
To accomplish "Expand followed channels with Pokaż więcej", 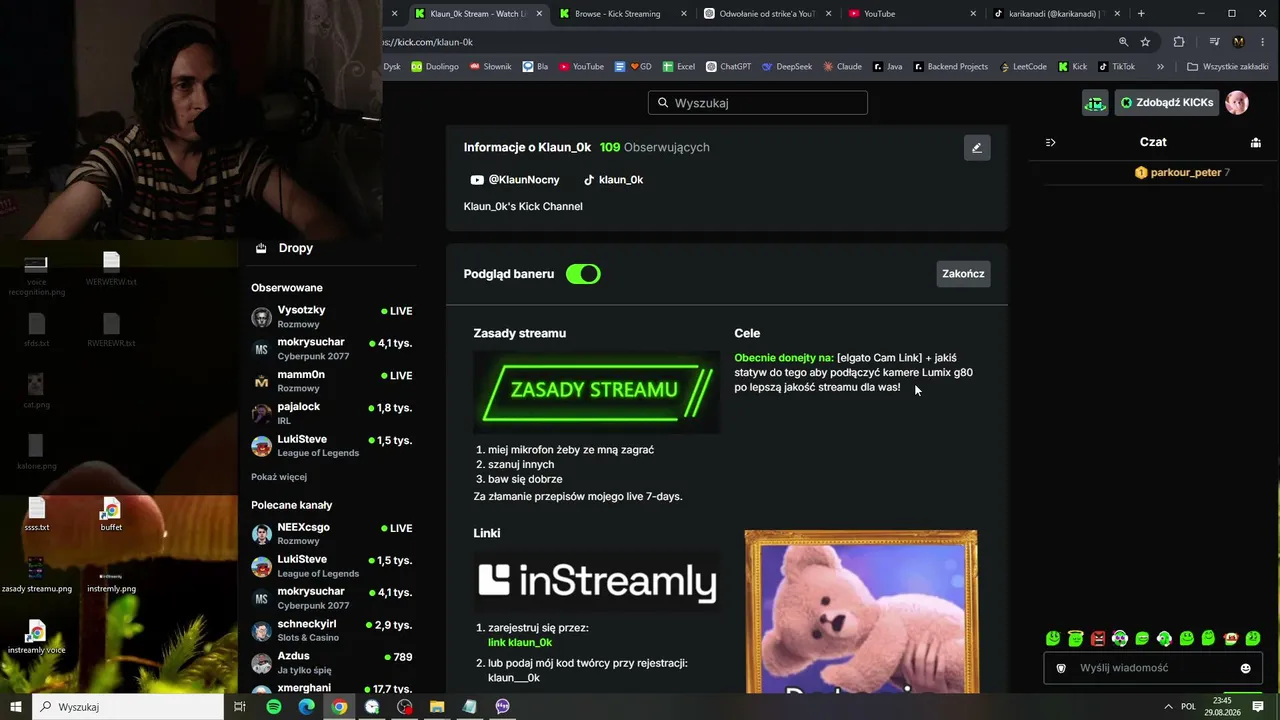I will [279, 477].
